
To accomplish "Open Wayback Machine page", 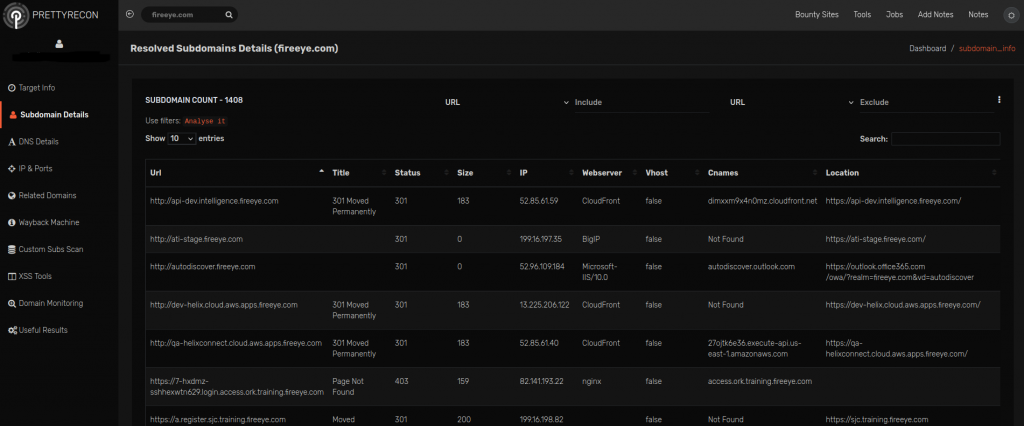I will click(49, 223).
